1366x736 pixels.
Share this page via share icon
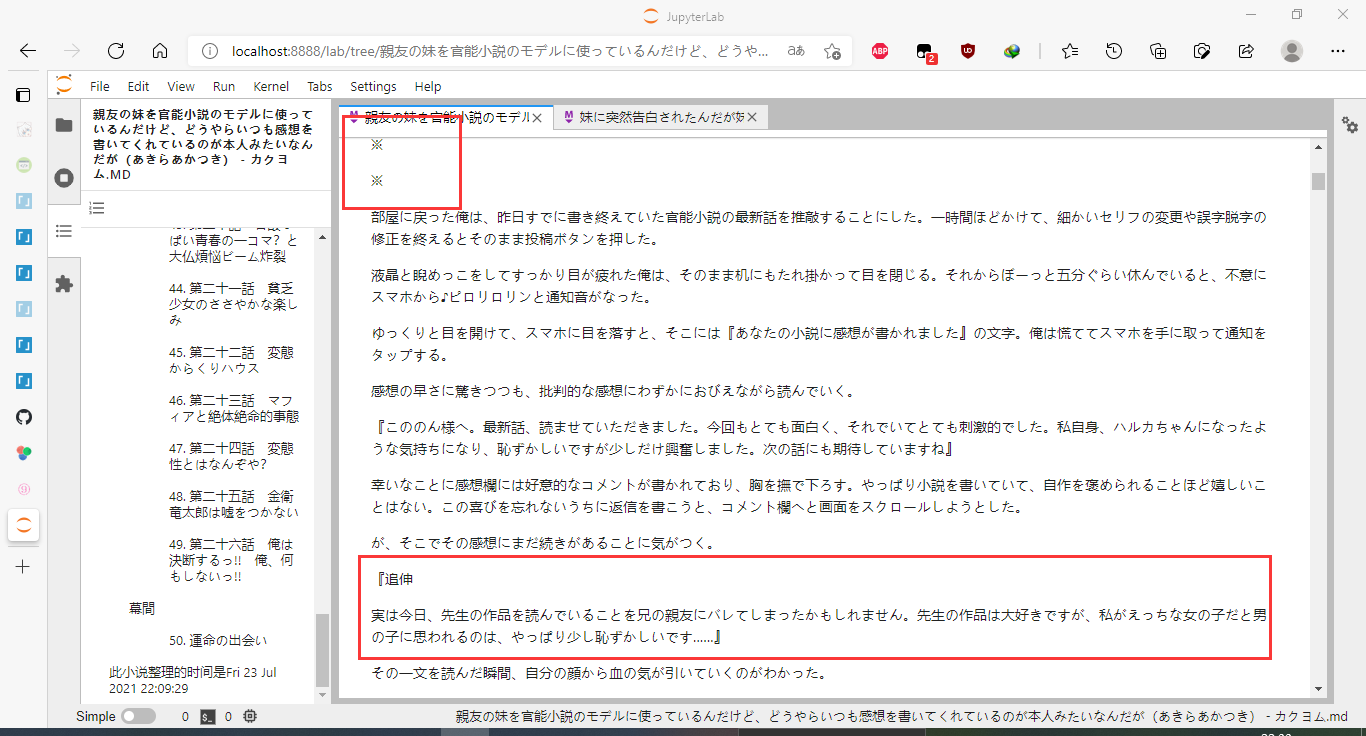tap(1246, 51)
